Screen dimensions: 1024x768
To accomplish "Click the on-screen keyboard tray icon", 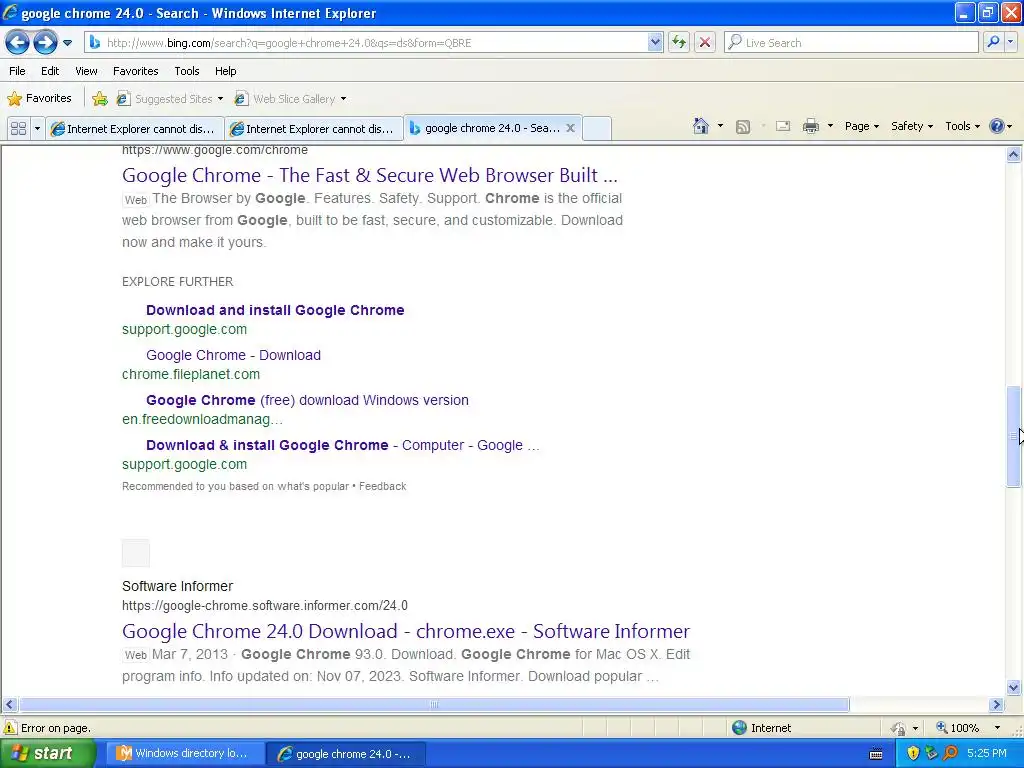I will [x=876, y=754].
